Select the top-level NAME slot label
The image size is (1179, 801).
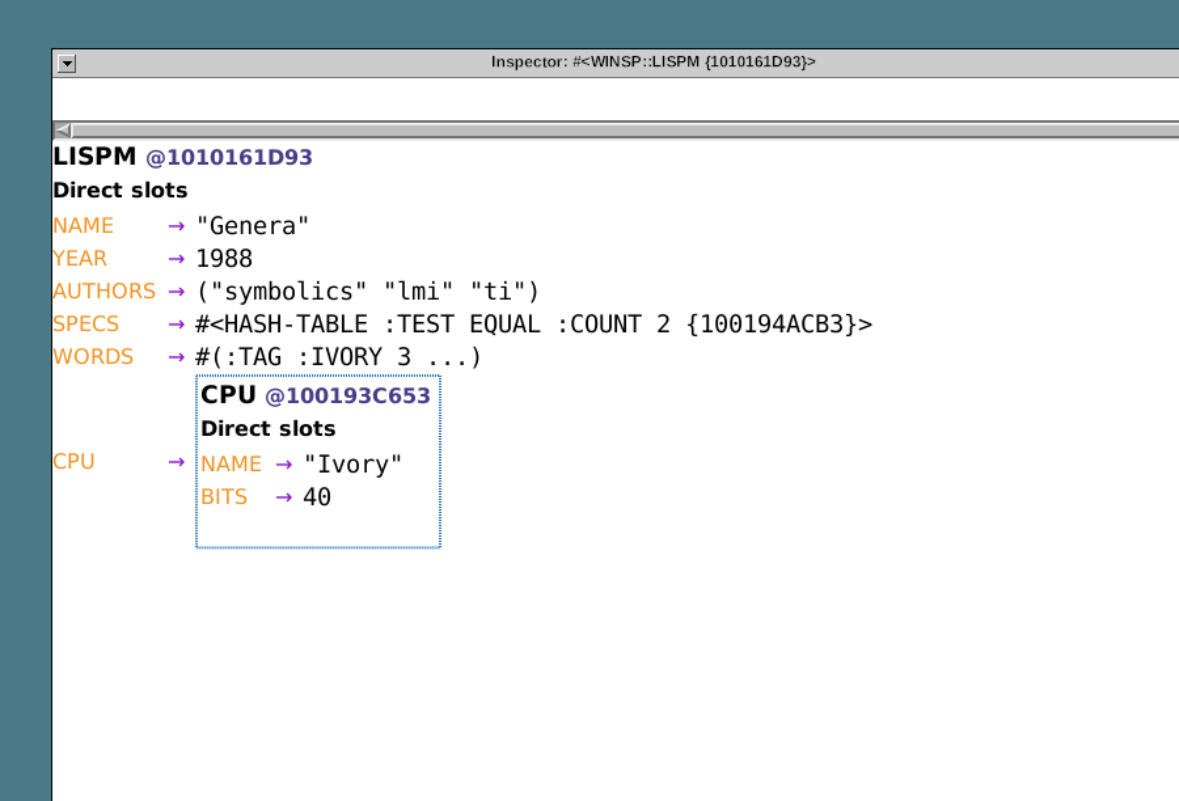[x=83, y=226]
